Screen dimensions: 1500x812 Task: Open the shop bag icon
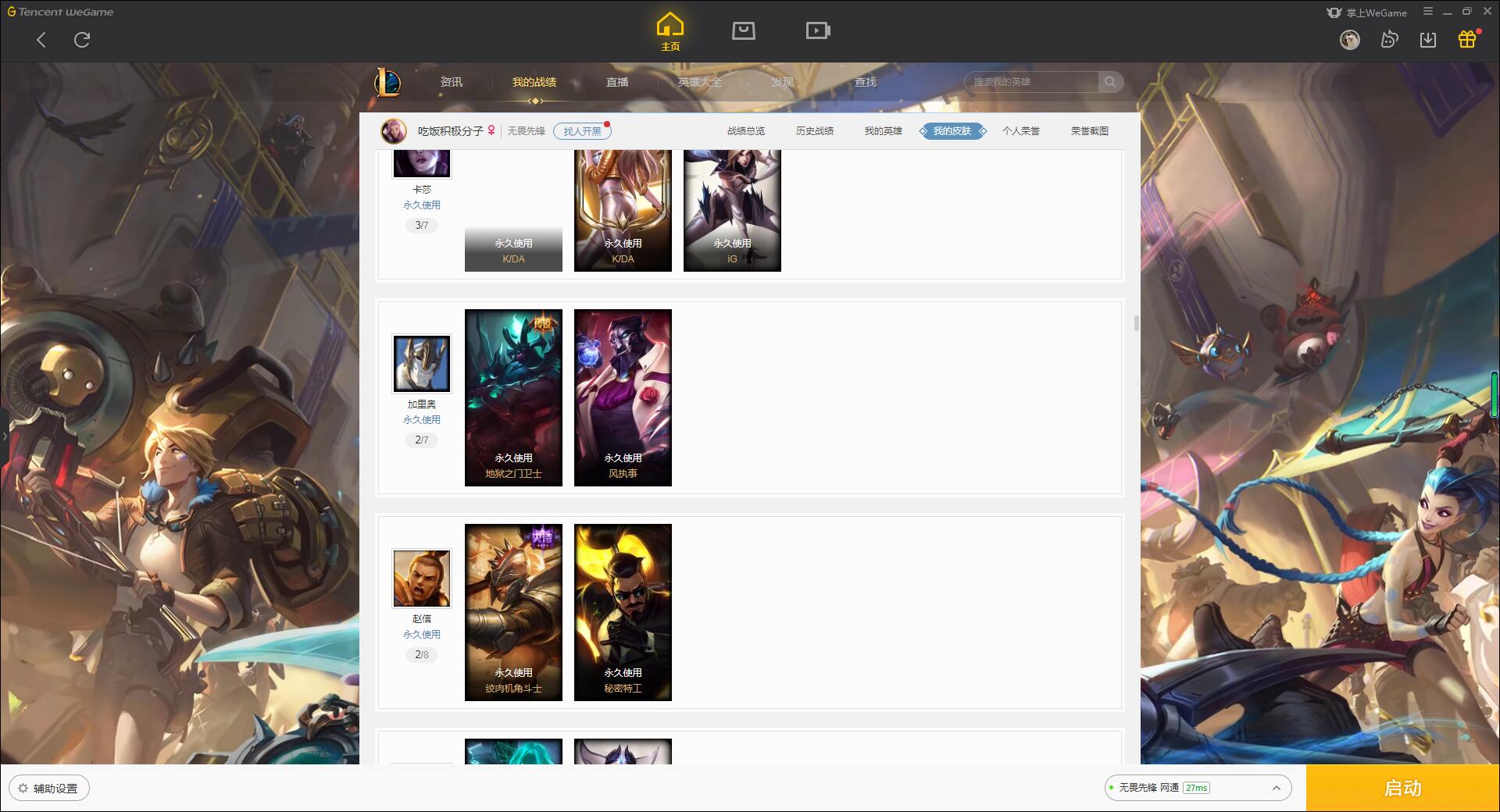point(743,30)
